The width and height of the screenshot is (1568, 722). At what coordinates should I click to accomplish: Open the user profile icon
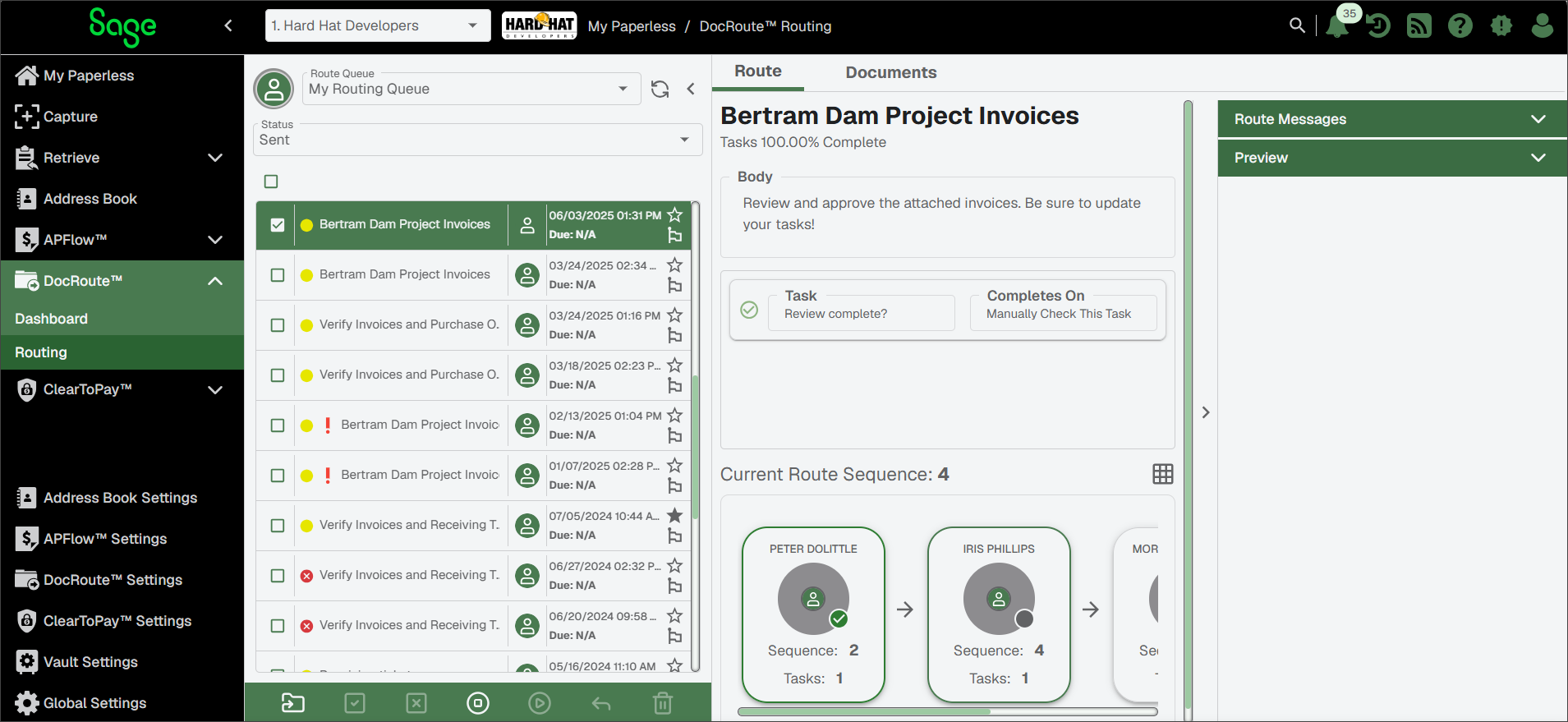coord(1543,25)
